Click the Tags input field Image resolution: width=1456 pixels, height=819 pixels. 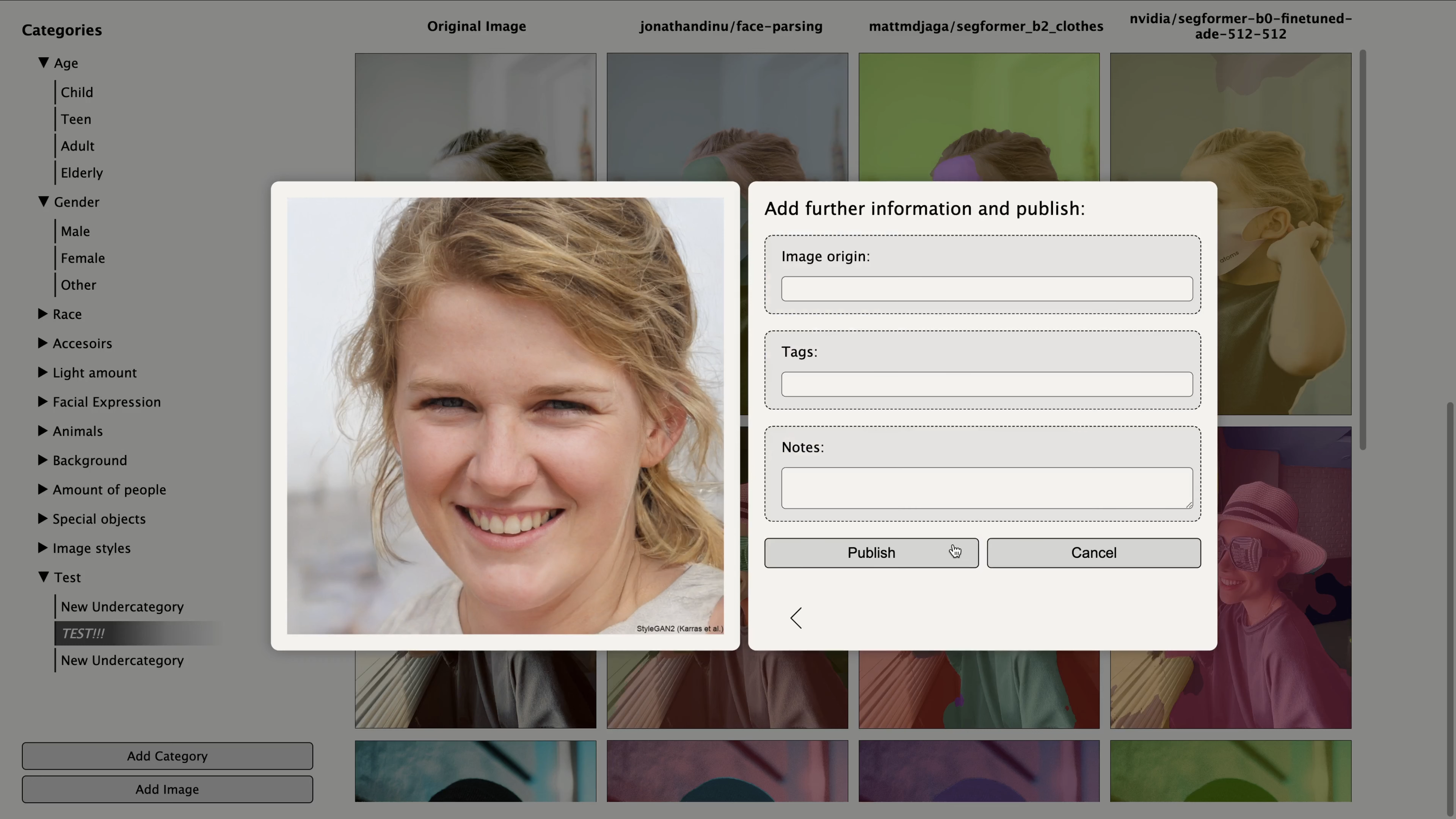pyautogui.click(x=986, y=384)
